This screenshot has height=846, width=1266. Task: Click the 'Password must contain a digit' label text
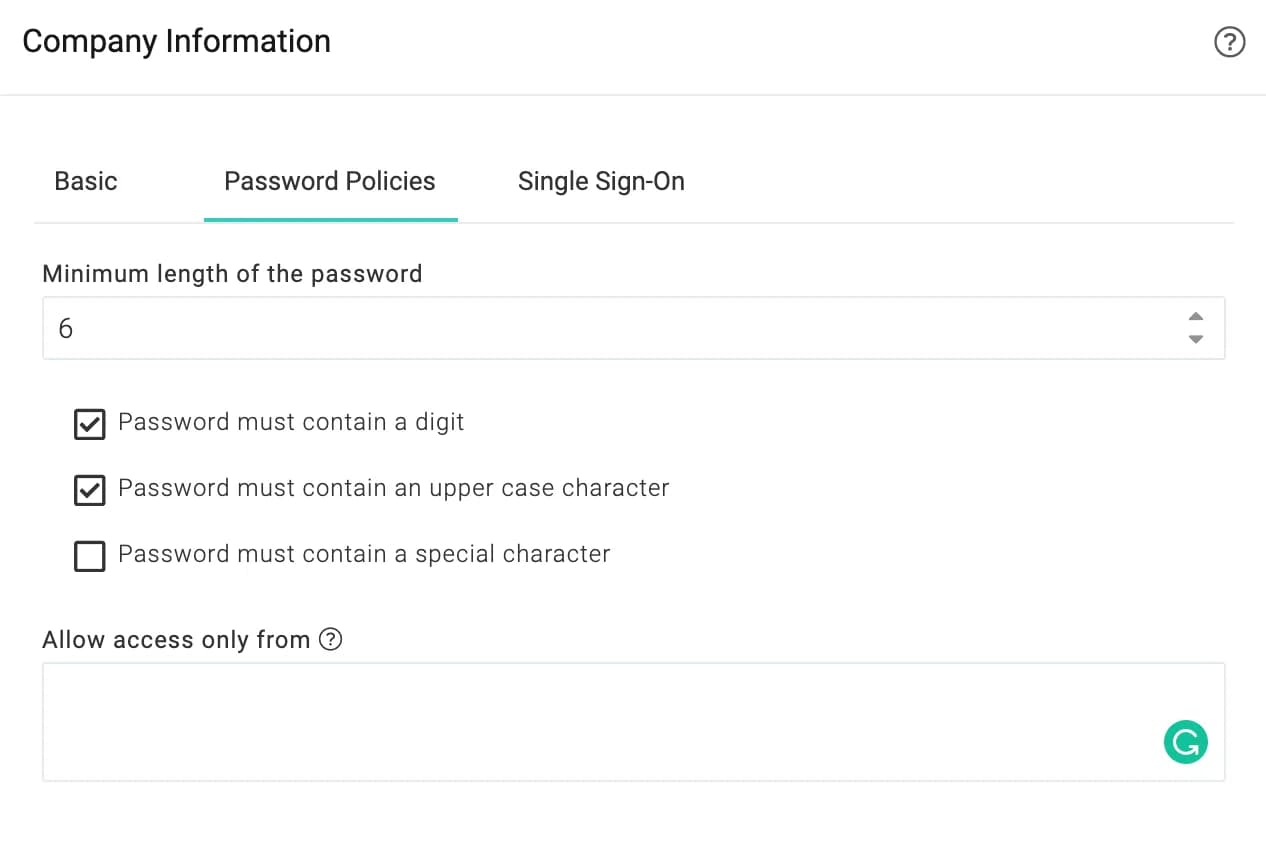(291, 422)
